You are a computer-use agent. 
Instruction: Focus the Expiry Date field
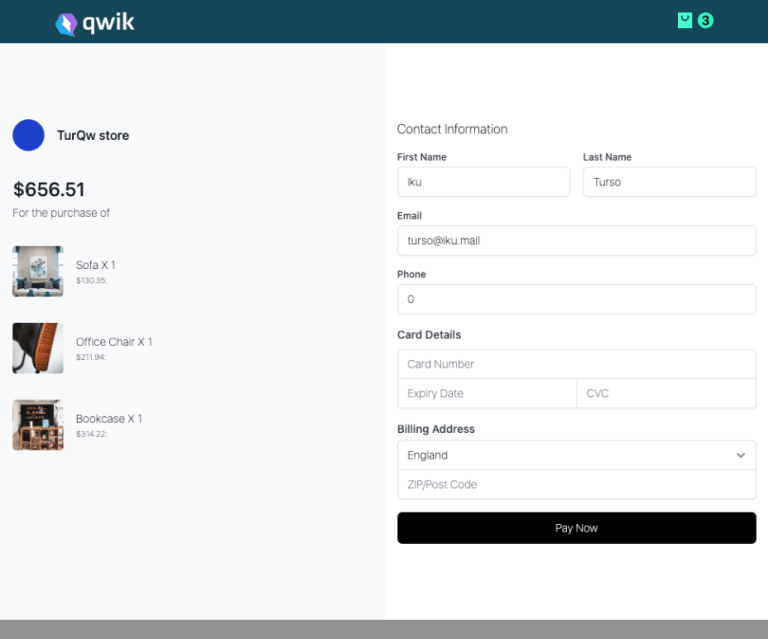[487, 393]
